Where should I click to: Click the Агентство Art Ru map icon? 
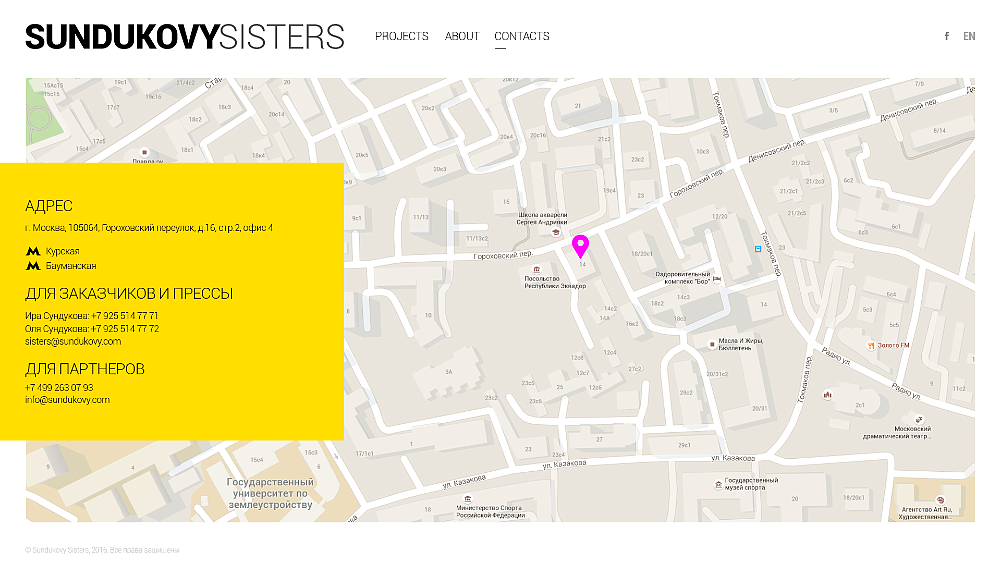940,500
